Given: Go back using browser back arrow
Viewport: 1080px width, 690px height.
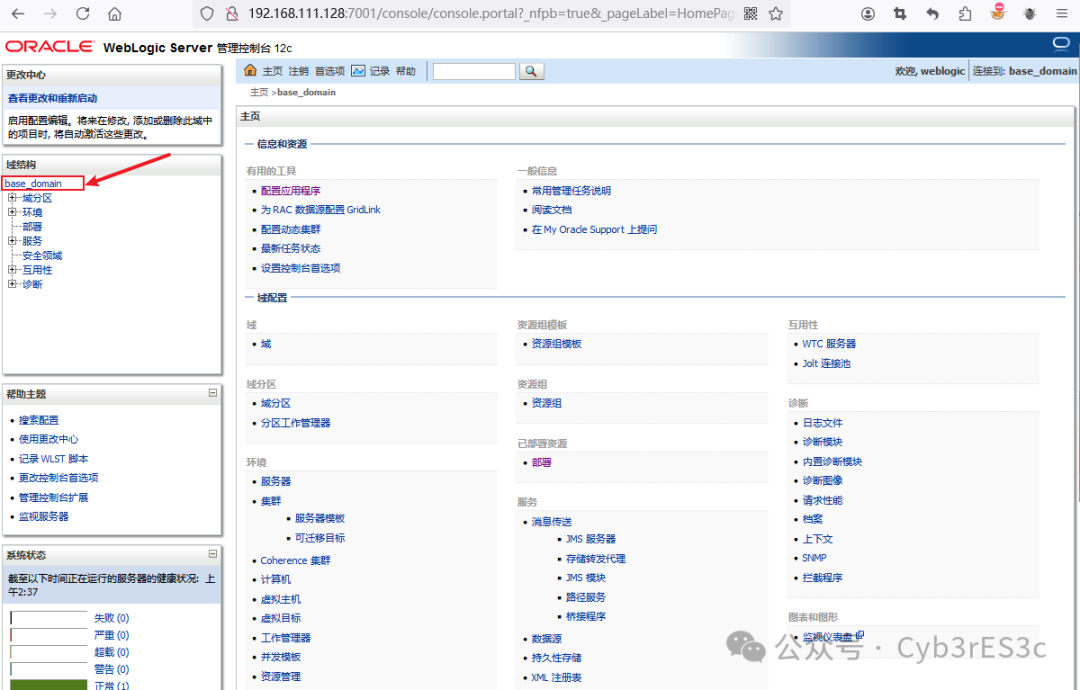Looking at the screenshot, I should [x=18, y=13].
